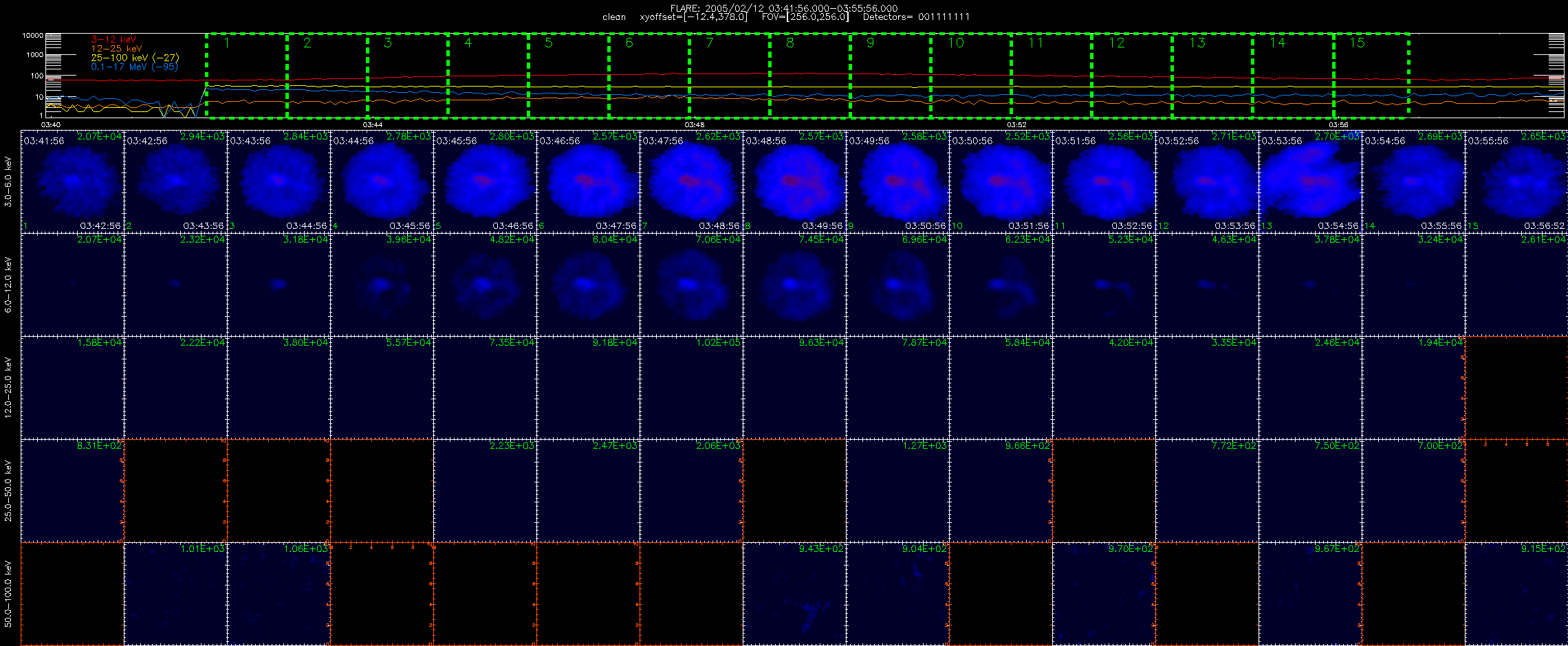Open the 12-25 keV image labeled 1.02E+05

tap(691, 387)
